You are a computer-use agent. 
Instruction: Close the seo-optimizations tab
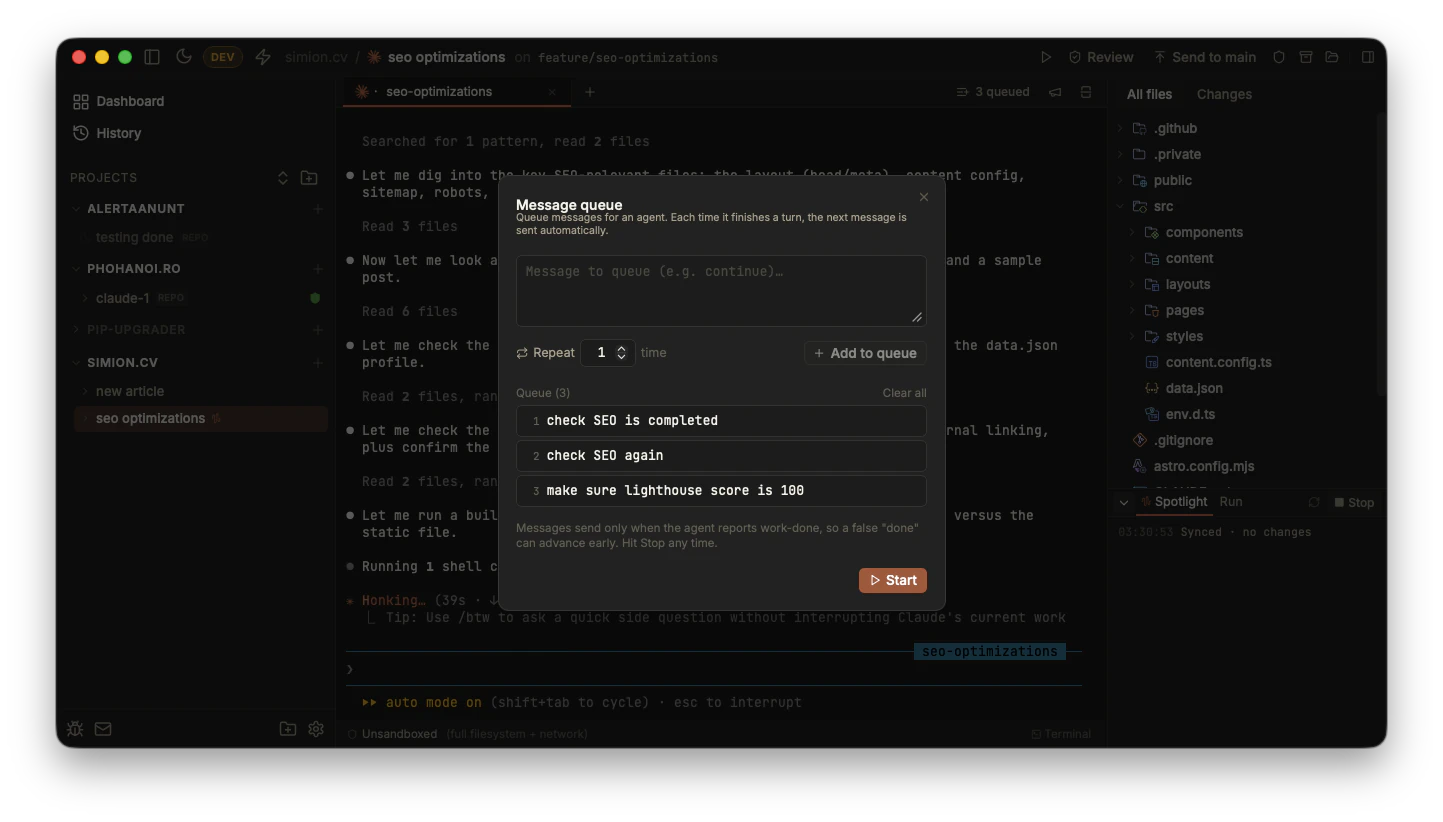[x=552, y=92]
